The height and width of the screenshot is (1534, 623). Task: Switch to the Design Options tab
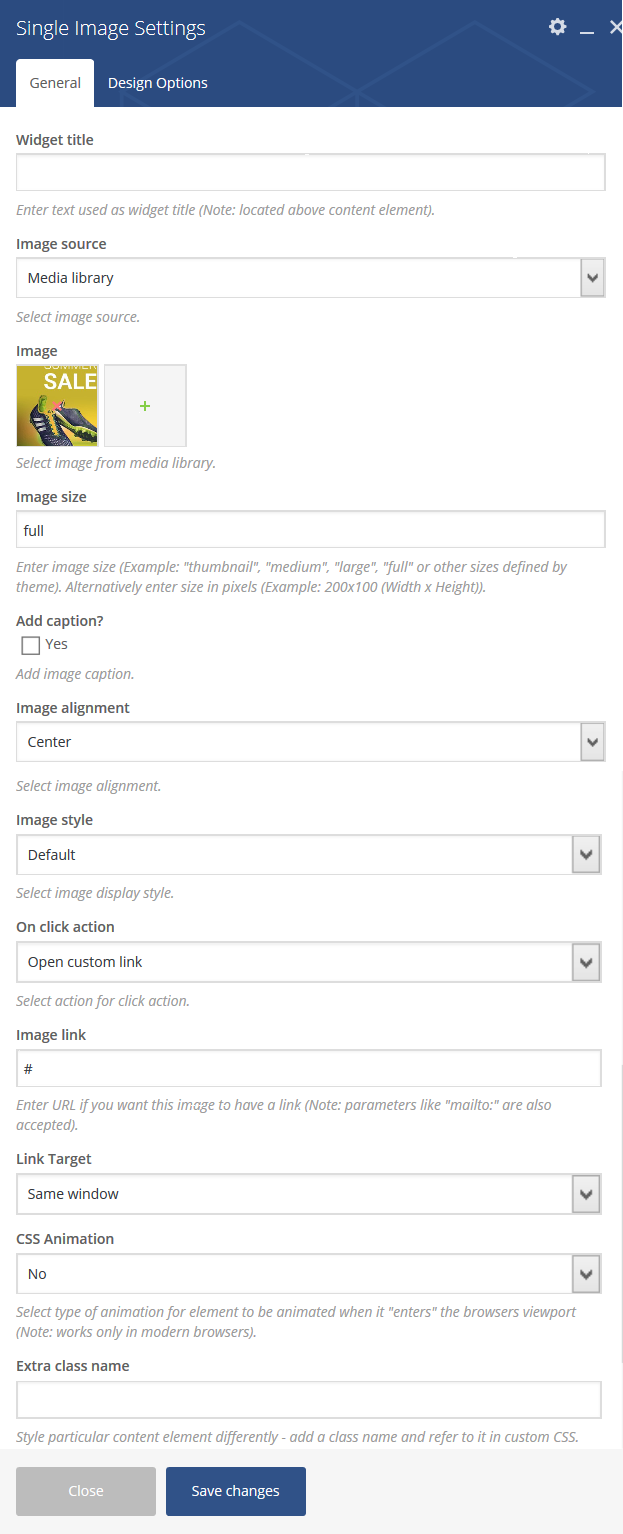pos(158,83)
